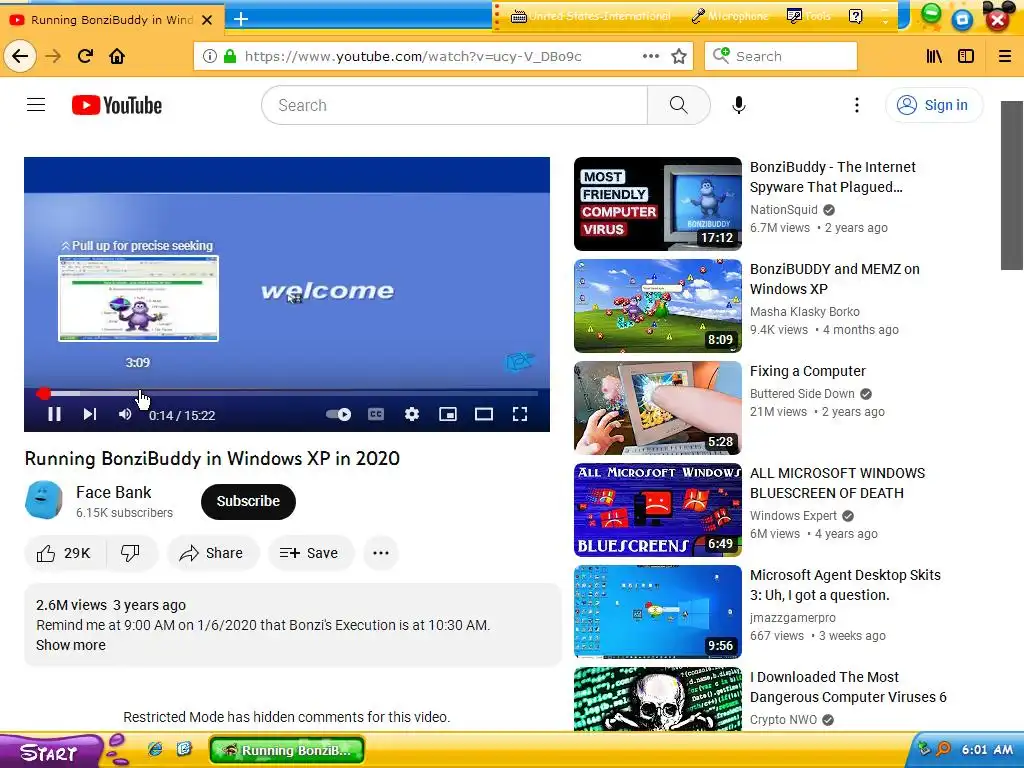Viewport: 1024px width, 768px height.
Task: Open Microsoft Agent Desktop Skits 3 video
Action: [x=845, y=584]
